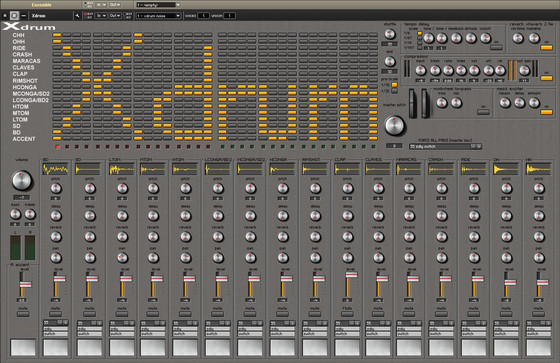Click the compressor thresh knob
This screenshot has height=363, width=560.
tap(435, 70)
